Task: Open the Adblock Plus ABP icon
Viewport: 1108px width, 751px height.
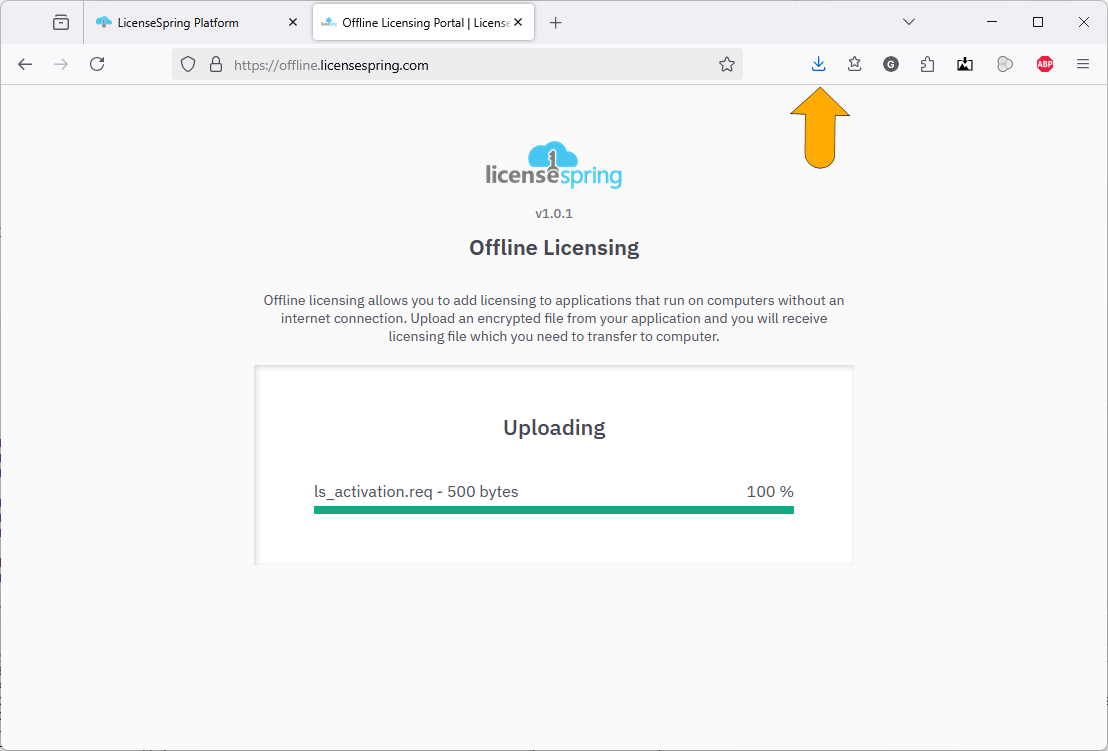Action: (x=1045, y=65)
